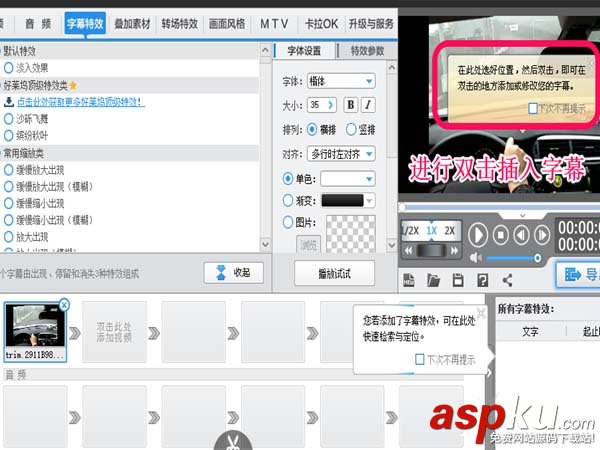Collapse the player panel chevron

pos(523,216)
